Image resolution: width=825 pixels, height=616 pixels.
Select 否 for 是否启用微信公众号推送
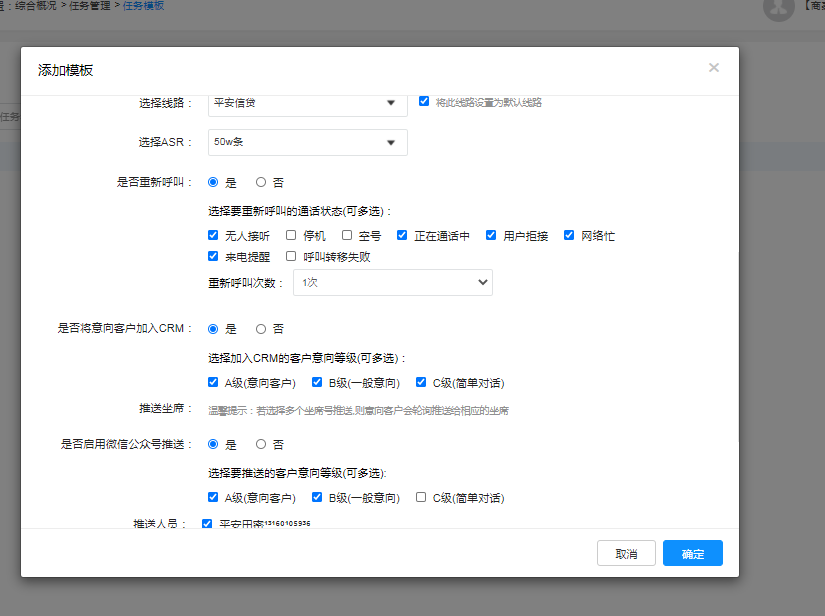pyautogui.click(x=261, y=444)
